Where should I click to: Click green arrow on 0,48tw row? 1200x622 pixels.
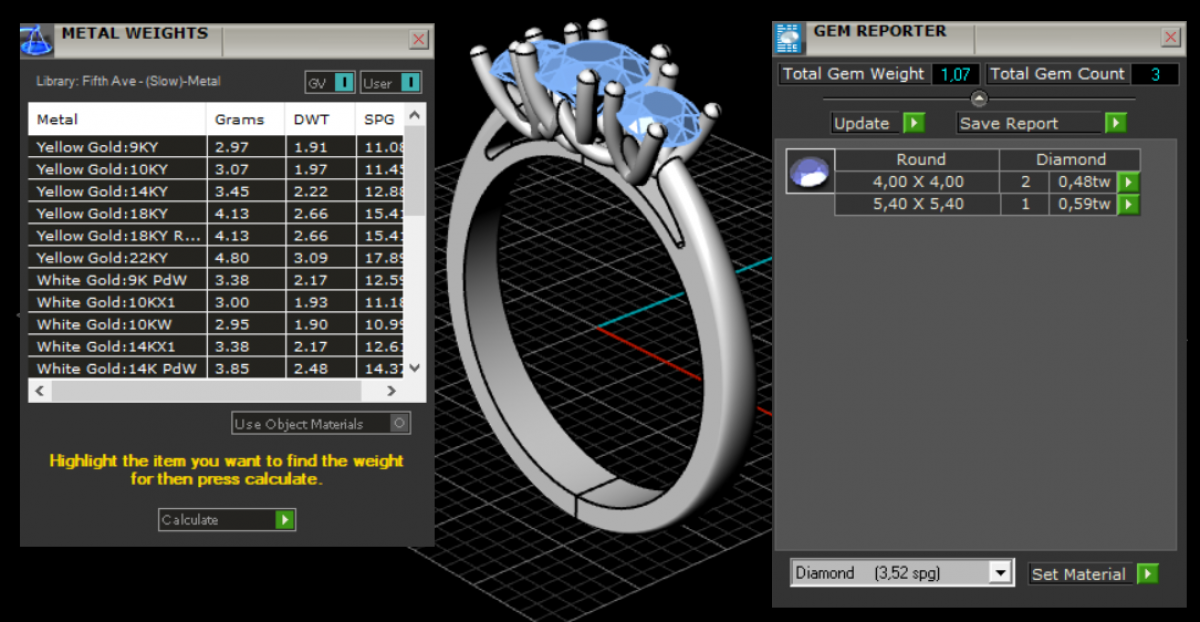[1128, 182]
